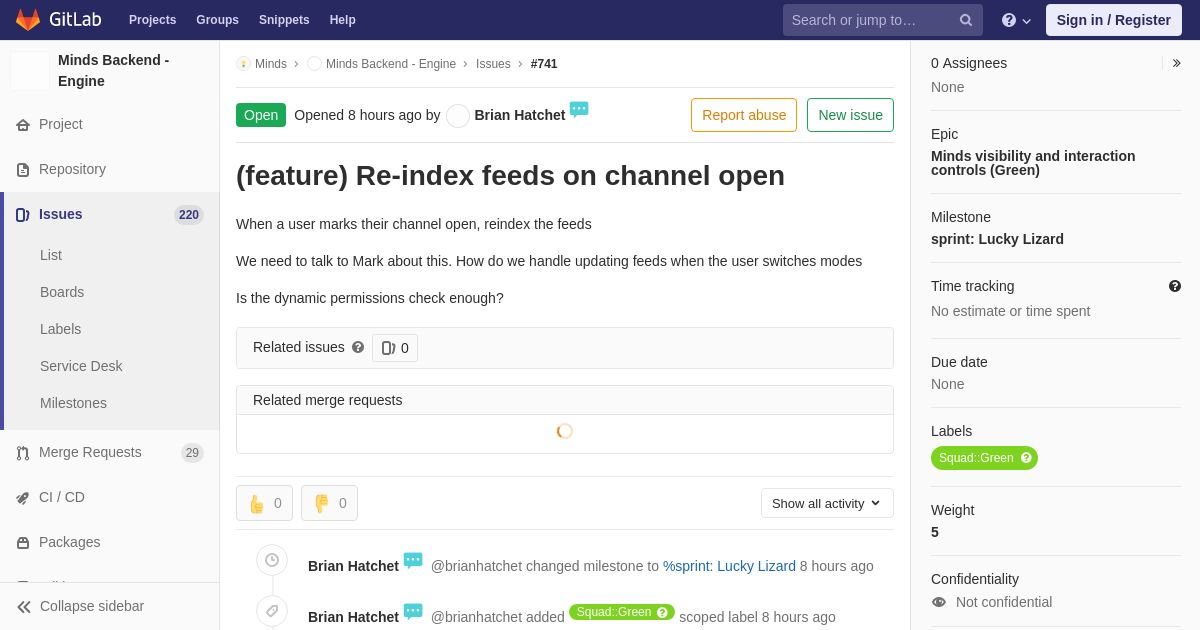The height and width of the screenshot is (630, 1200).
Task: Open Snippets in top navigation
Action: point(284,20)
